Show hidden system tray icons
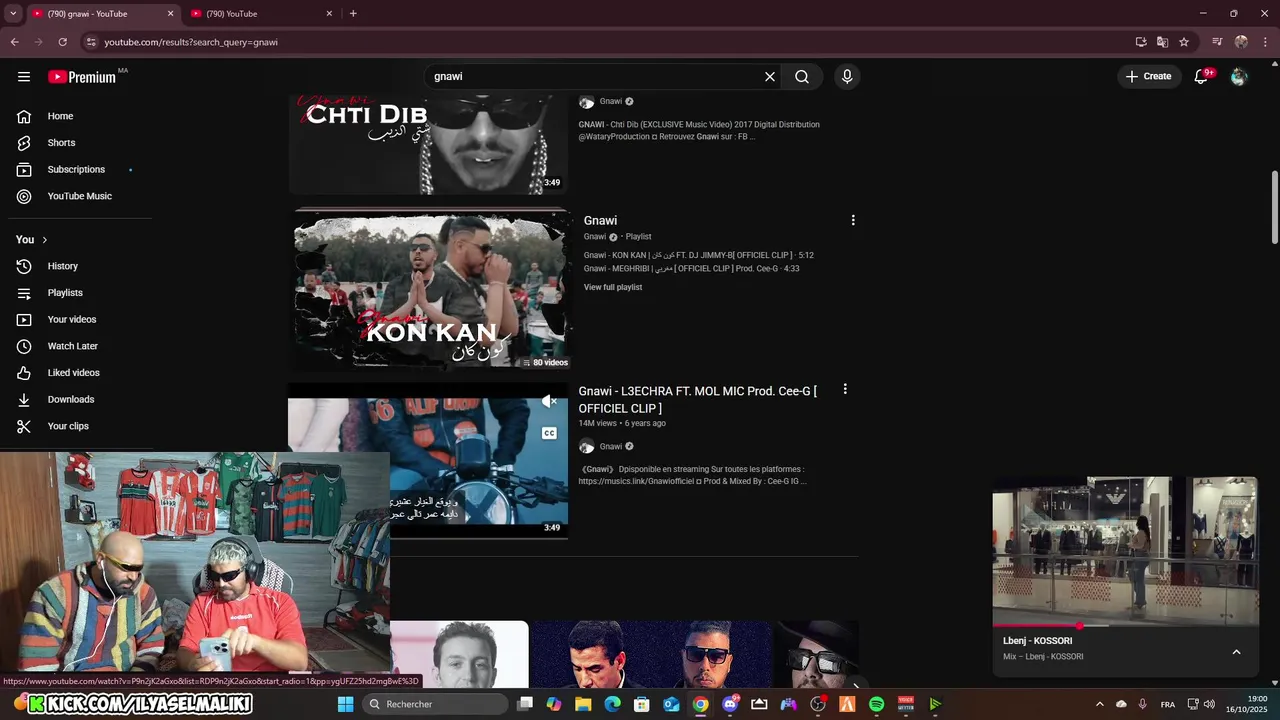 coord(1099,704)
